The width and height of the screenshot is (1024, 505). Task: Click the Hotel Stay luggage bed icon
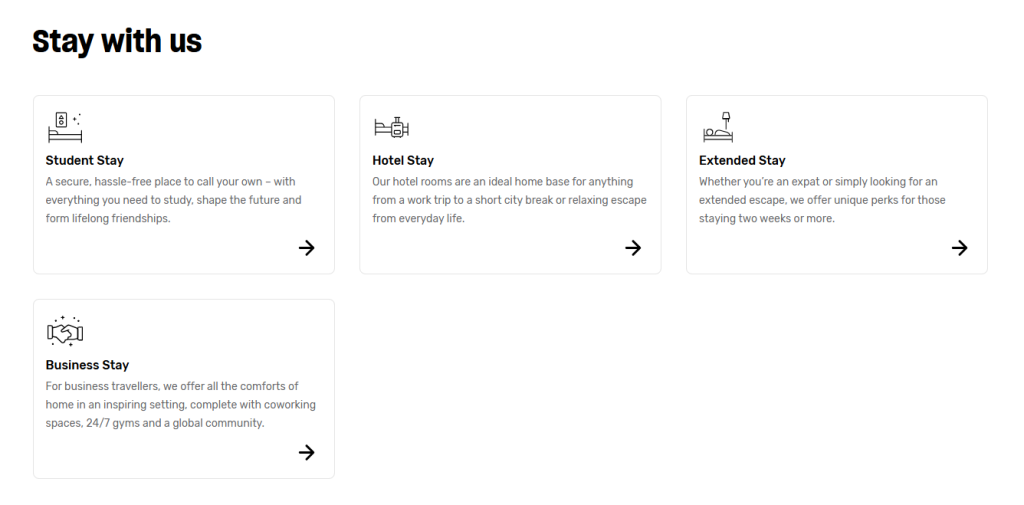click(x=392, y=127)
